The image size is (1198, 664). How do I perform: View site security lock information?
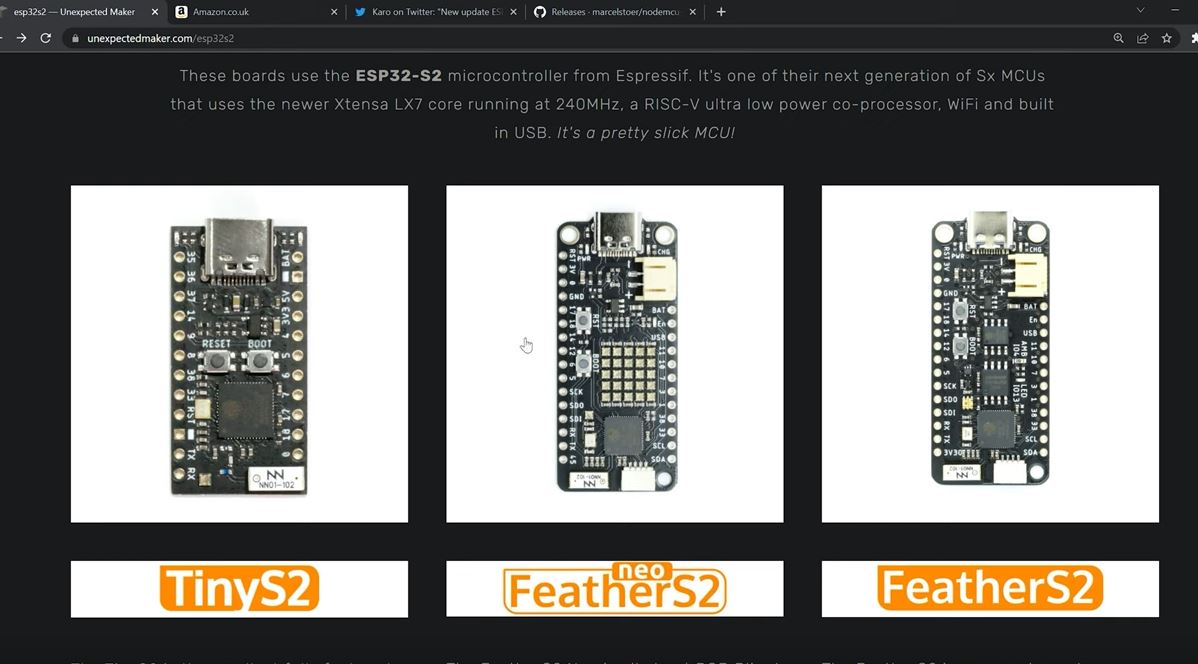point(75,38)
